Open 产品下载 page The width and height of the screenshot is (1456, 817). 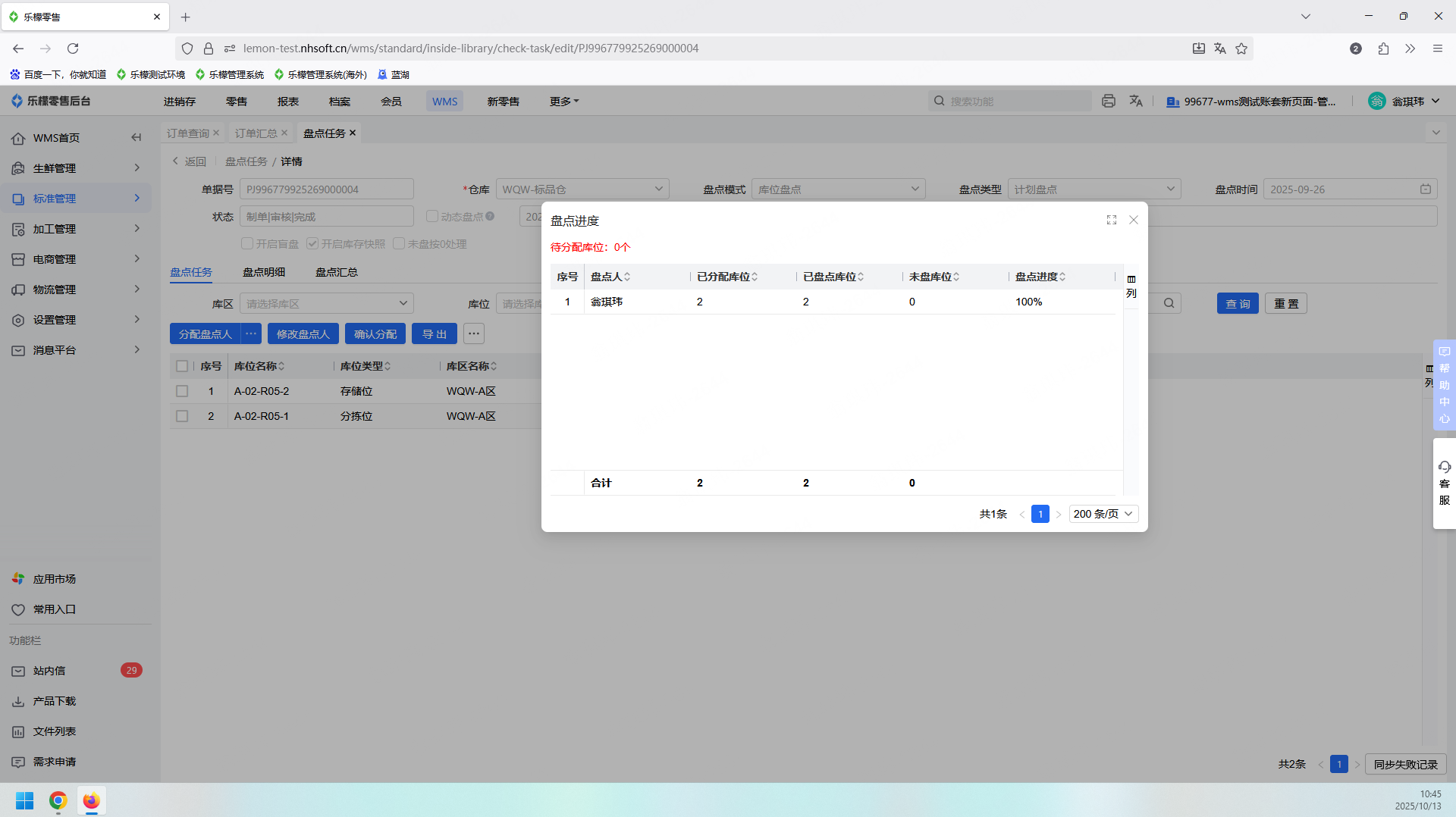(x=54, y=701)
